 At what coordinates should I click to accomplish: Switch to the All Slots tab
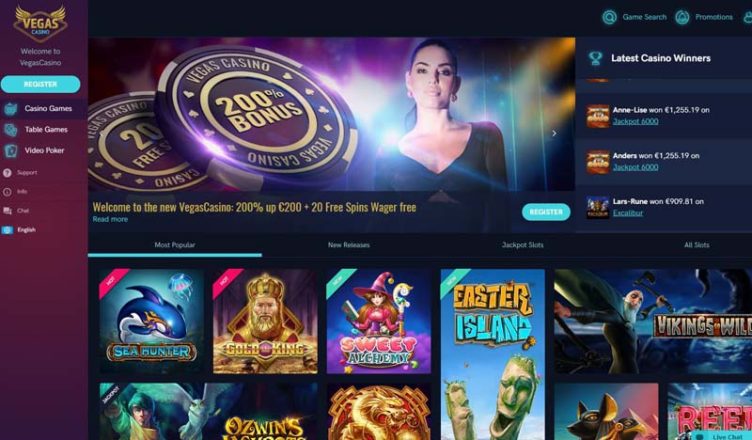tap(696, 245)
